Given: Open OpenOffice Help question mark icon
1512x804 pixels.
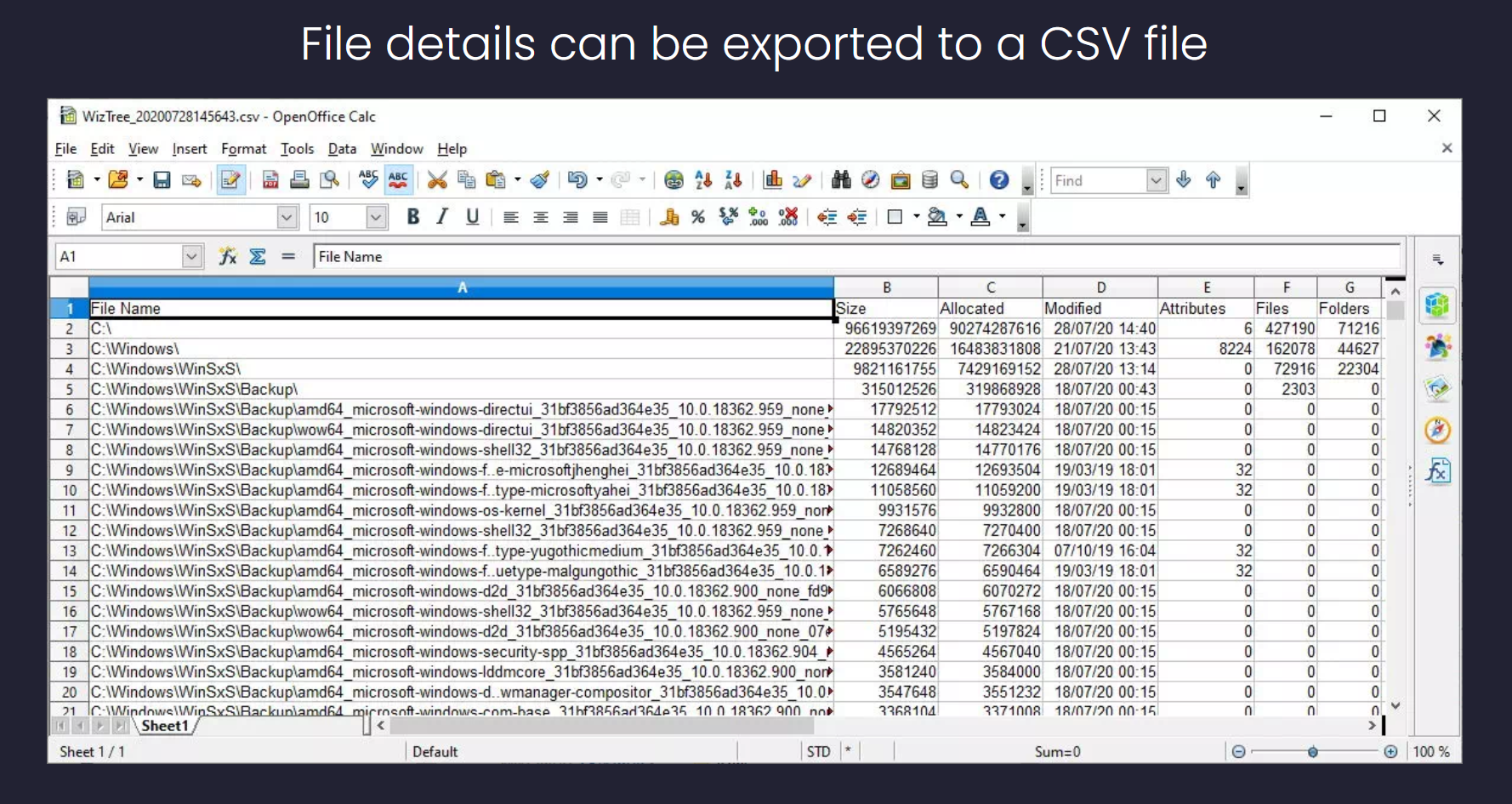Looking at the screenshot, I should point(999,180).
